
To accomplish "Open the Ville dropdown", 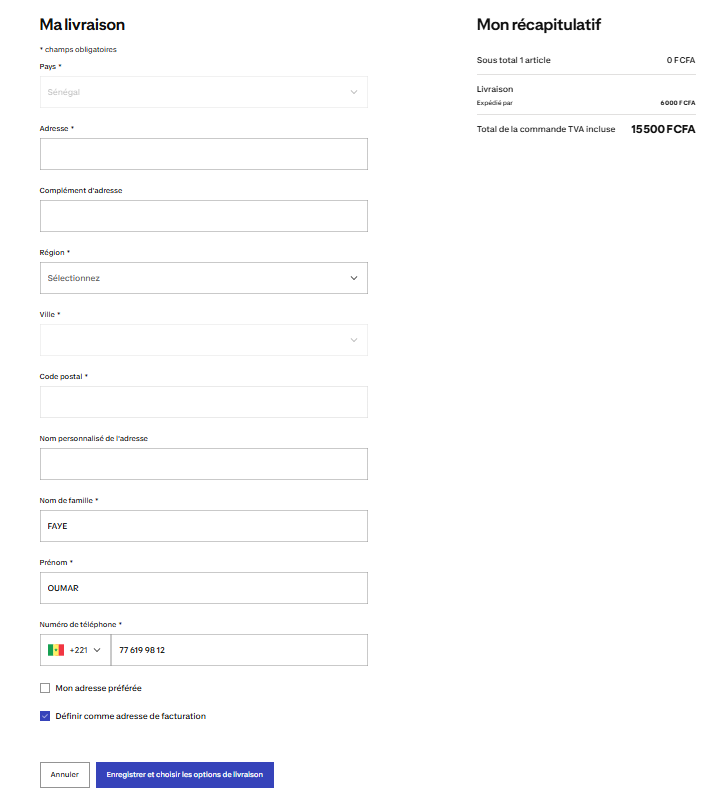I will tap(204, 340).
